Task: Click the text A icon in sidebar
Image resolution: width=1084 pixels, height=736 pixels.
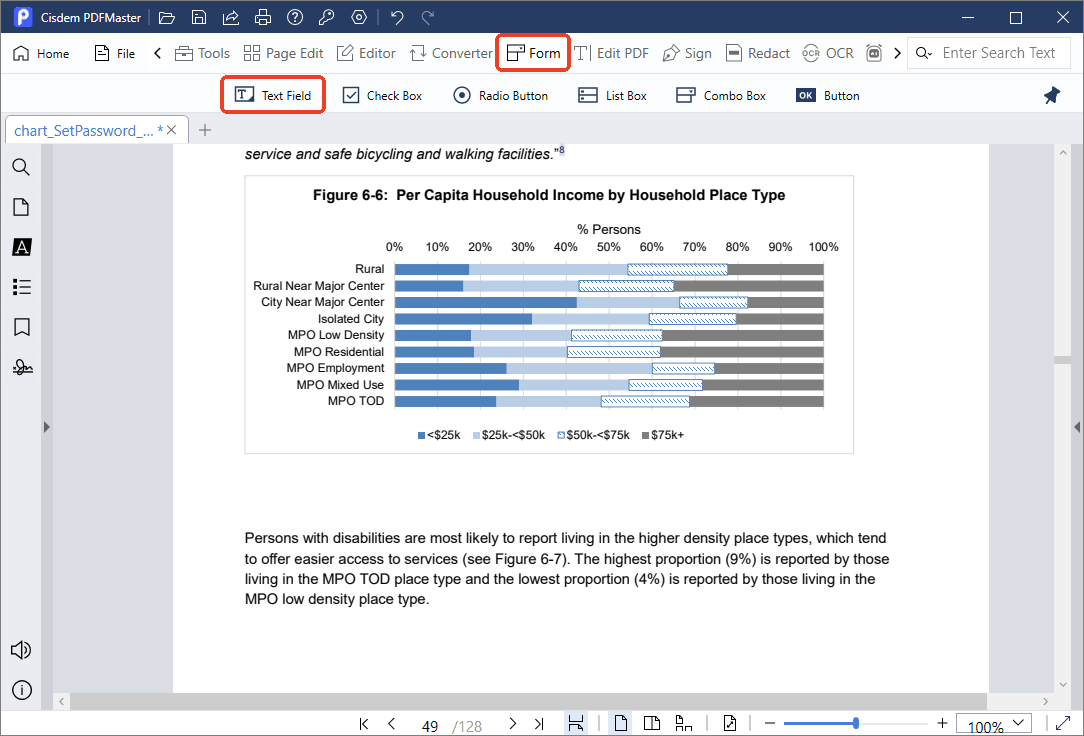Action: pos(21,247)
